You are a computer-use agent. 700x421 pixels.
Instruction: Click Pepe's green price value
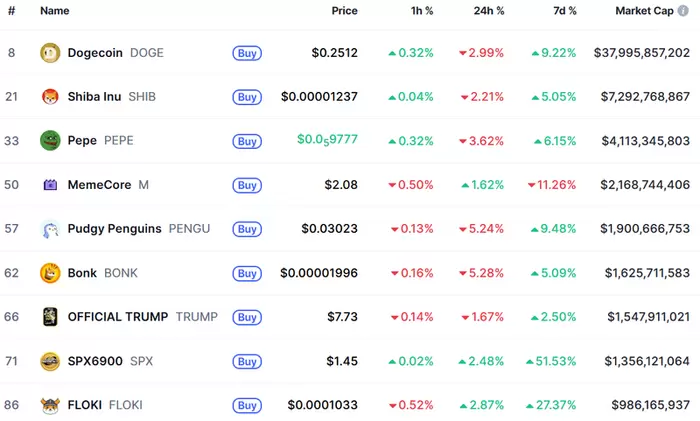[327, 141]
